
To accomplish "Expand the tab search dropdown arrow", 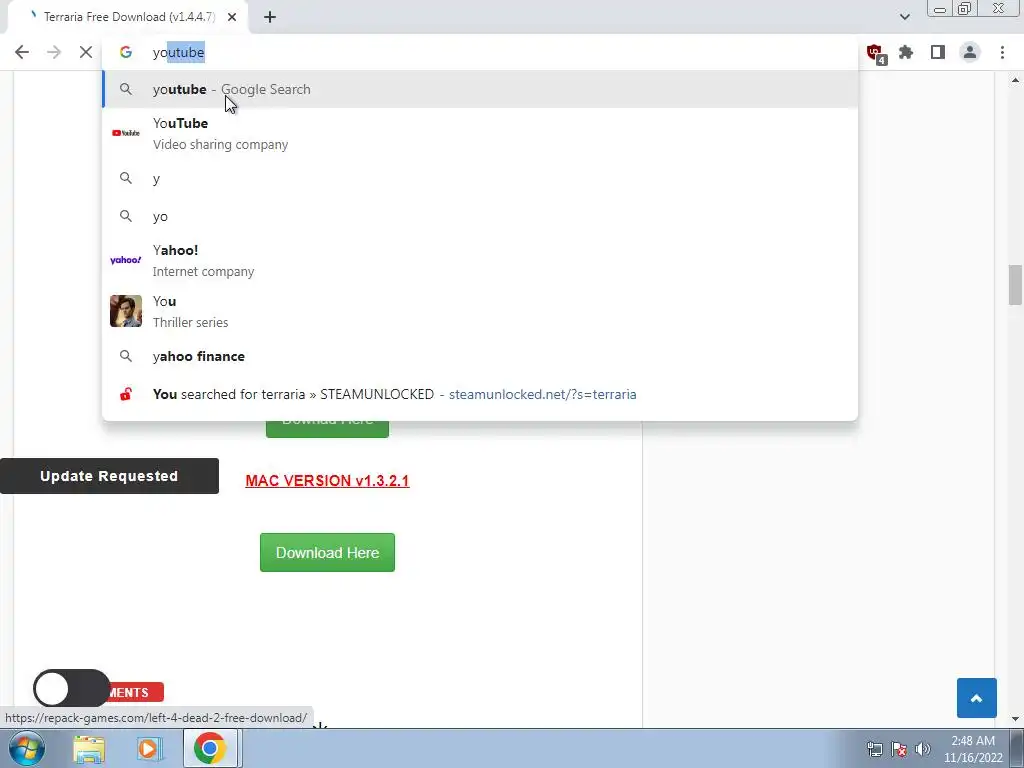I will (x=904, y=17).
